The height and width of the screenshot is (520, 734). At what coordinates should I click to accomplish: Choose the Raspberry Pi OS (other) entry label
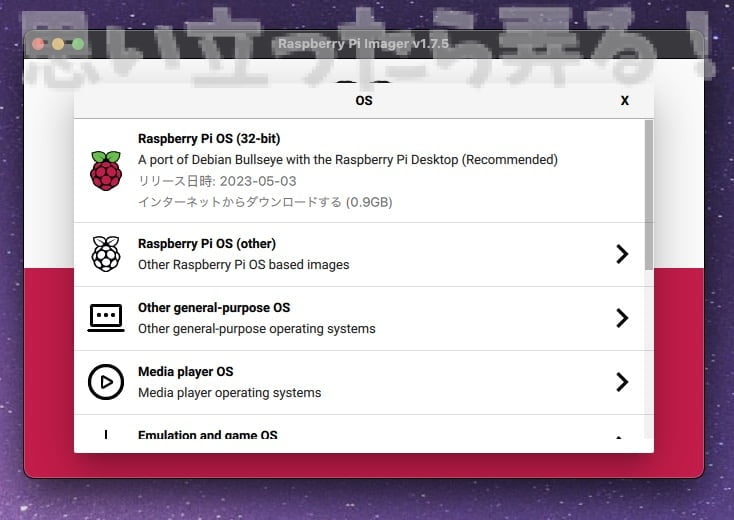click(x=206, y=244)
